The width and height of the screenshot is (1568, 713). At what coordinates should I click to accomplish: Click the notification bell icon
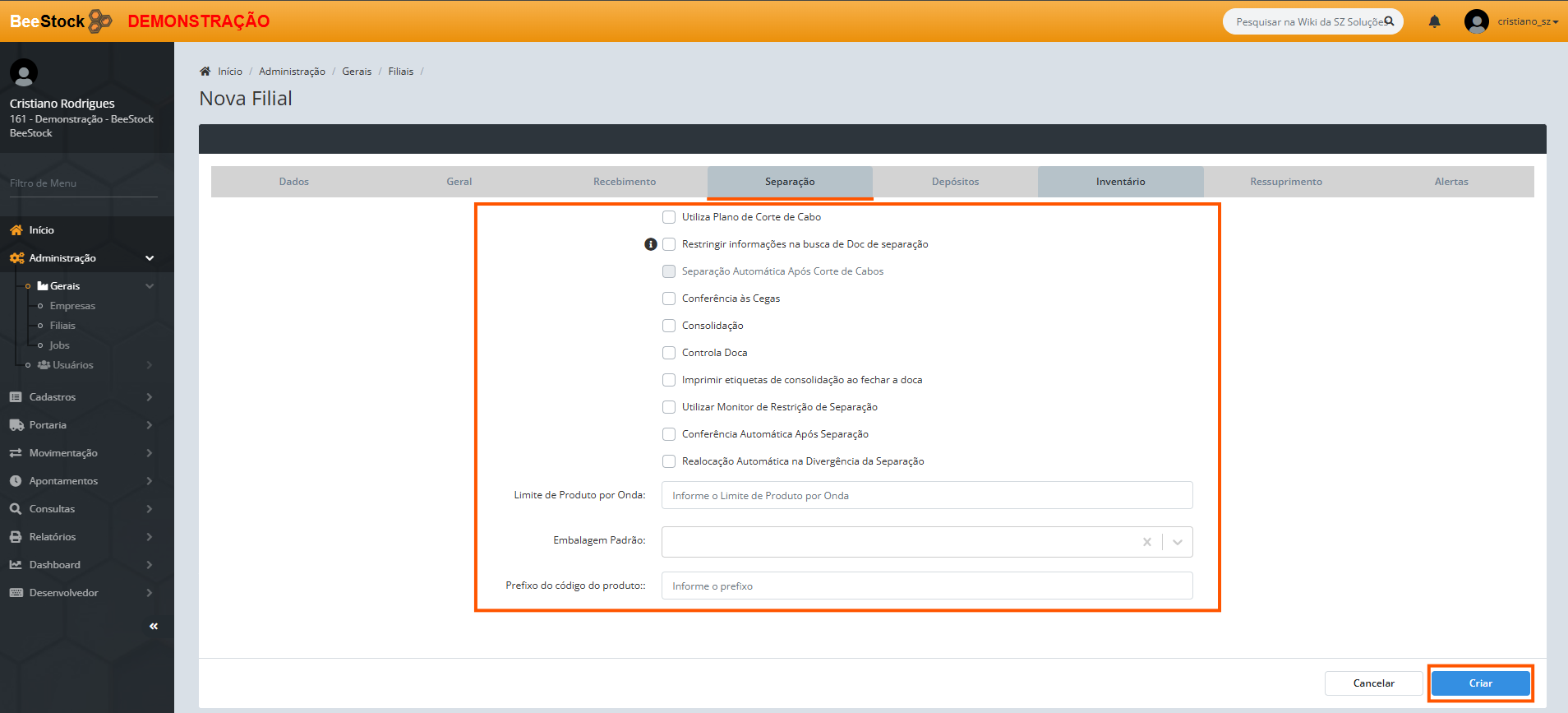point(1434,22)
